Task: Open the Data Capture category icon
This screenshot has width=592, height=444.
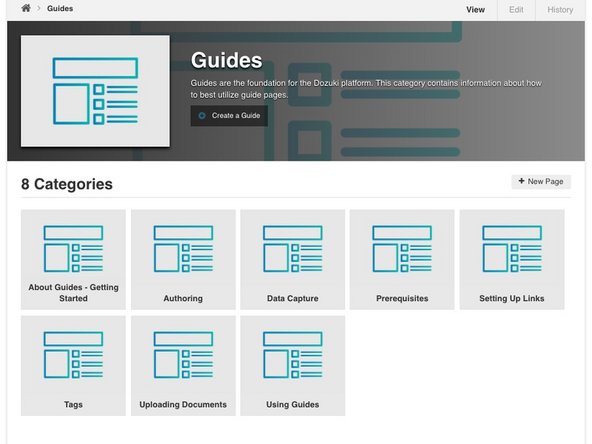Action: coord(293,248)
